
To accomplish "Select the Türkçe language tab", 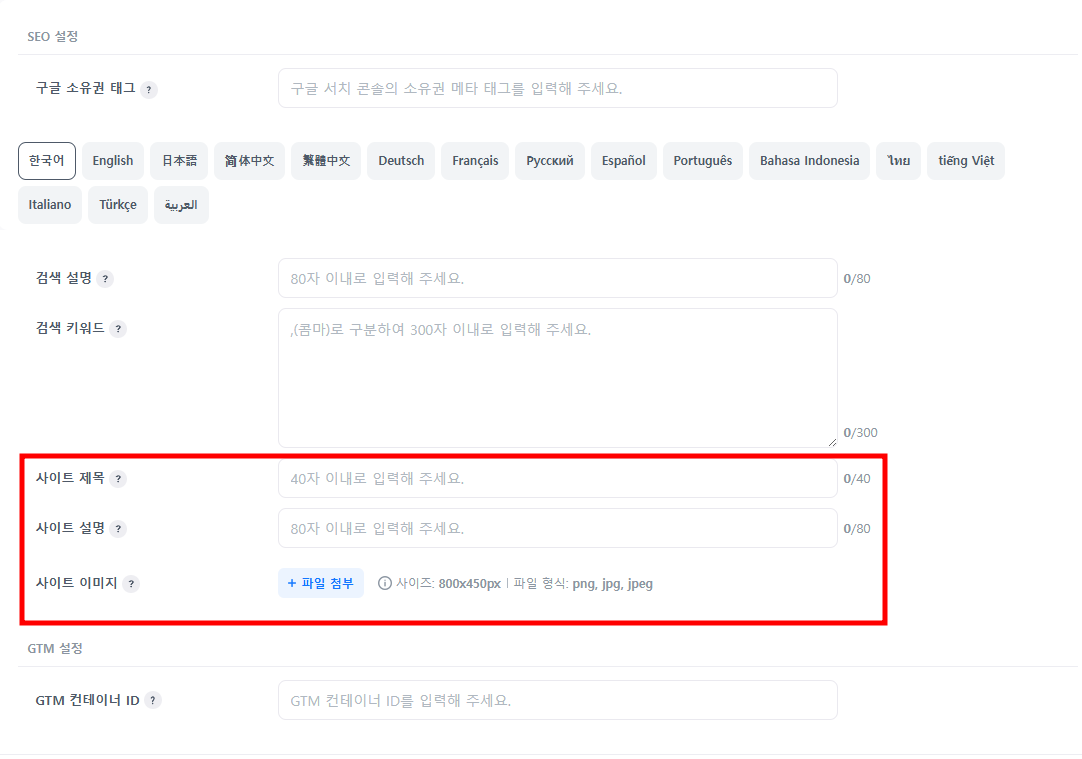I will pos(118,205).
